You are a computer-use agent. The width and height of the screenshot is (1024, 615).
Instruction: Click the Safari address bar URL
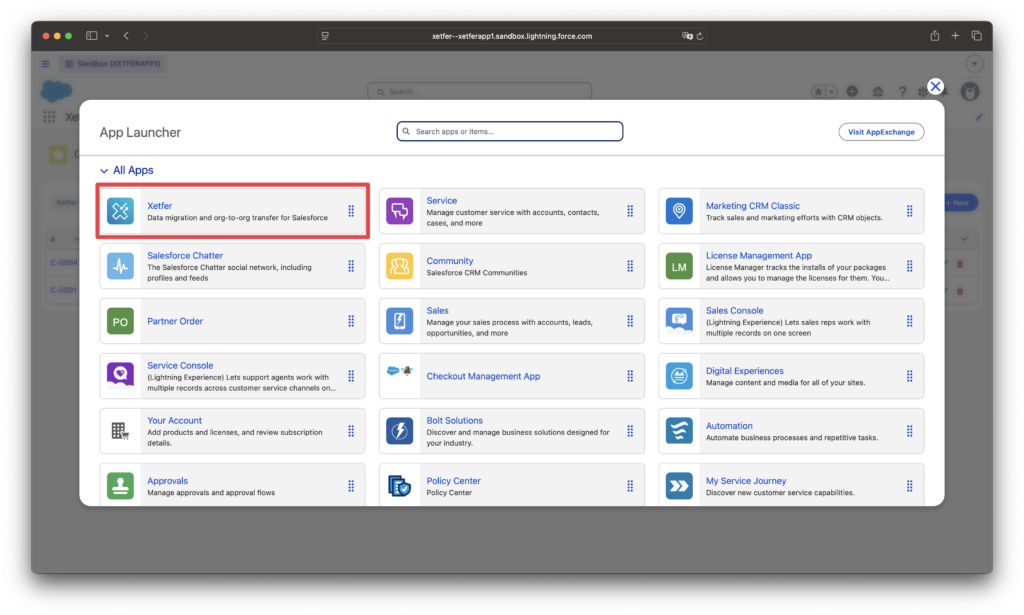[512, 36]
